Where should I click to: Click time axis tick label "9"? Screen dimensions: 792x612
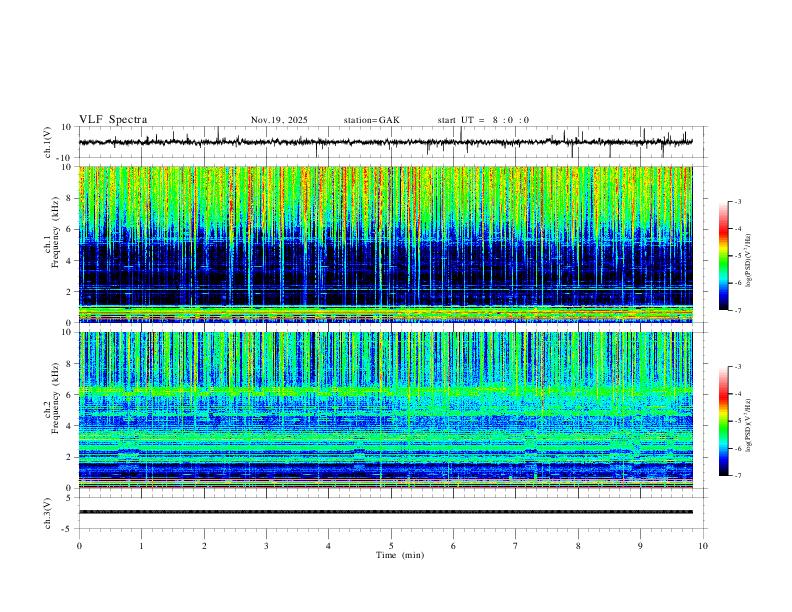click(x=640, y=546)
